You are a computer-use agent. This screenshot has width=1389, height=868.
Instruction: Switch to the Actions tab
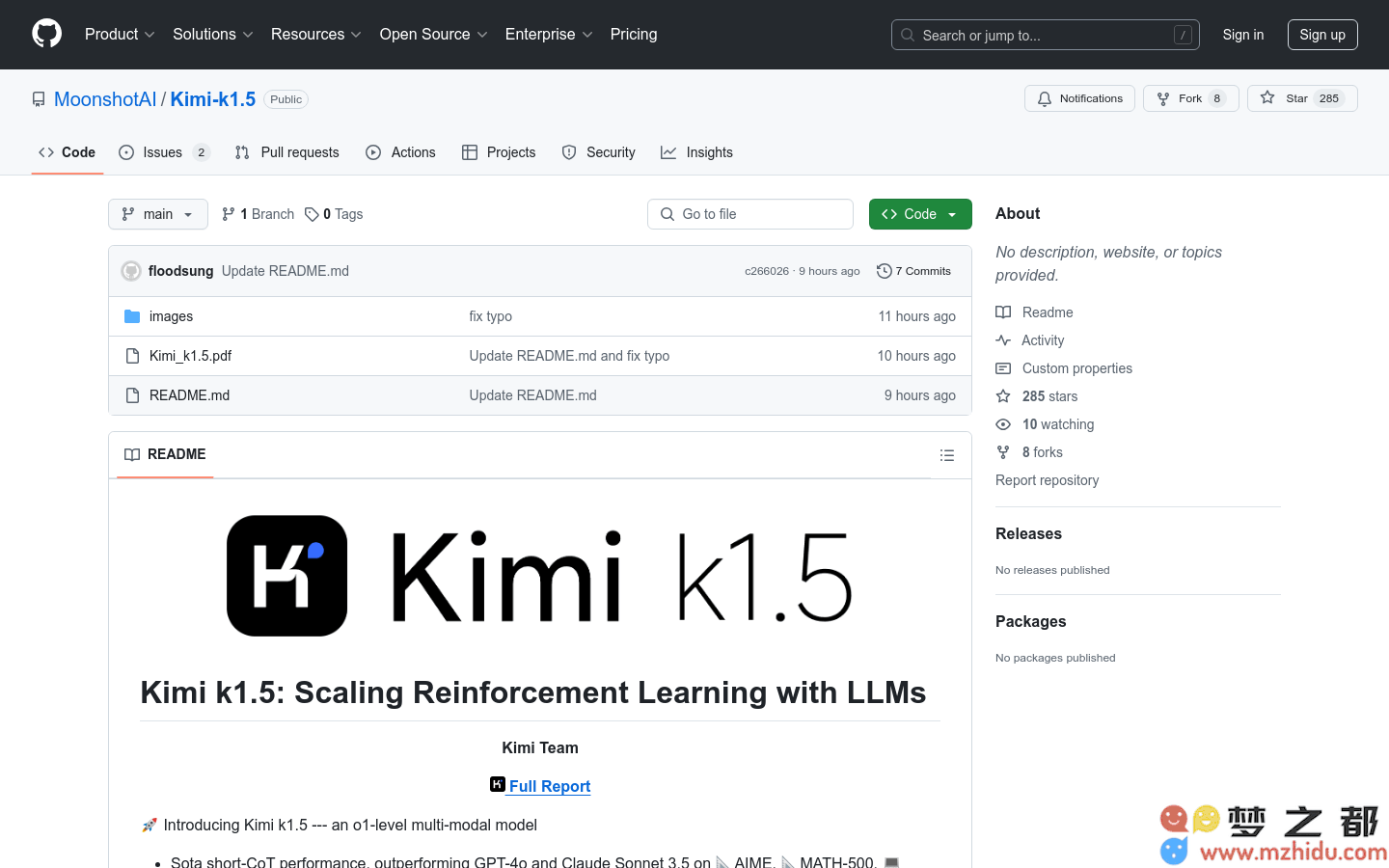pyautogui.click(x=401, y=152)
